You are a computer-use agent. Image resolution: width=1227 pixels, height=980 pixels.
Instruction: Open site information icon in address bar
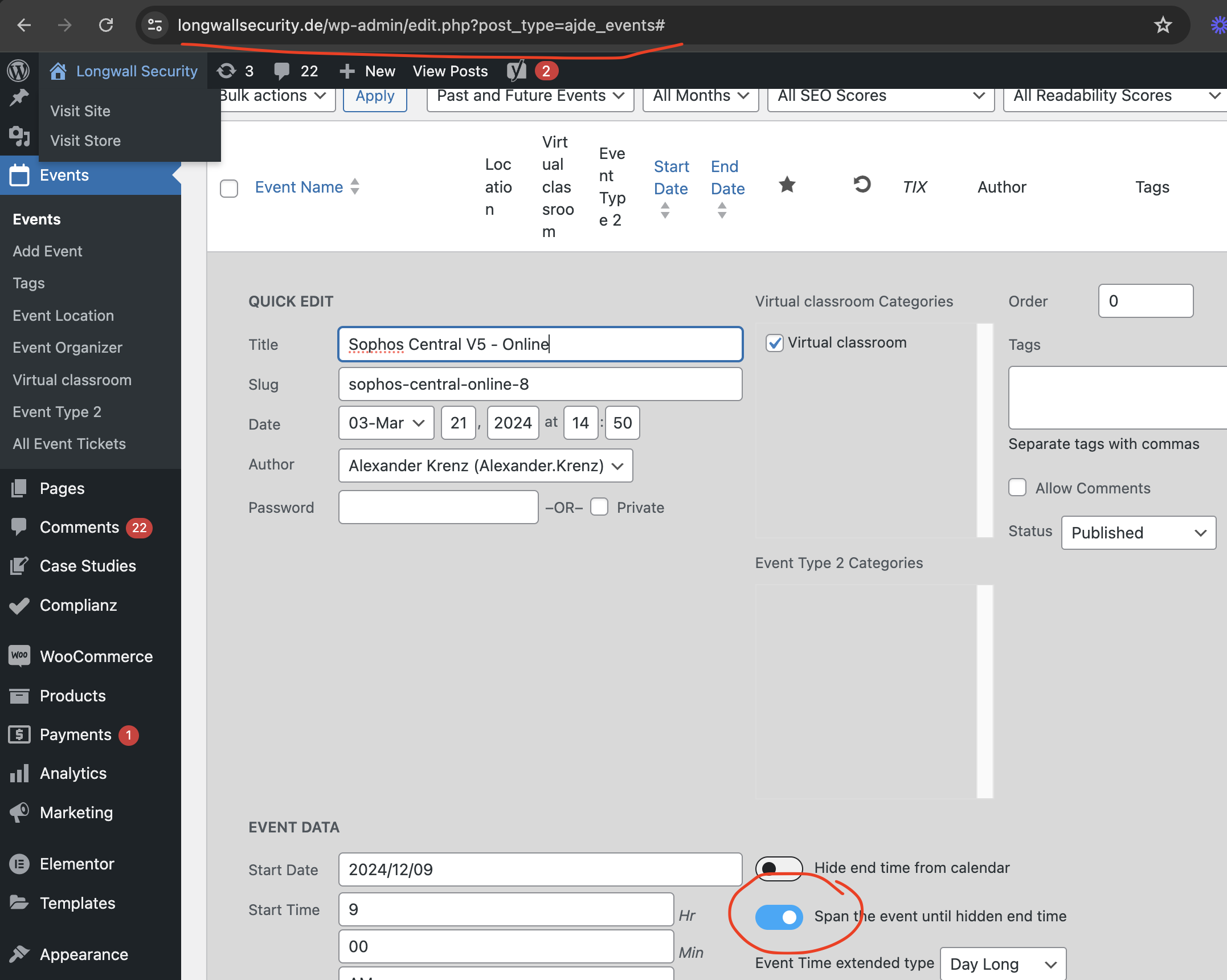pyautogui.click(x=154, y=25)
